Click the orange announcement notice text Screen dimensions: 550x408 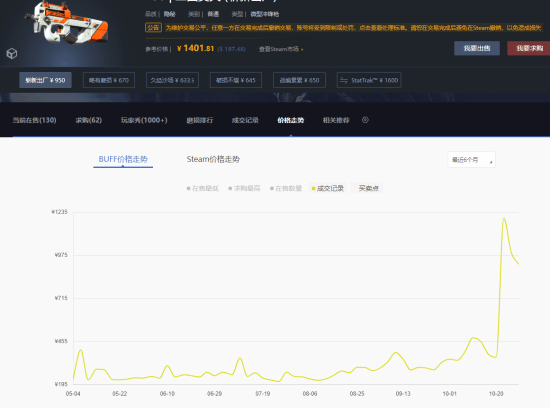pos(353,28)
